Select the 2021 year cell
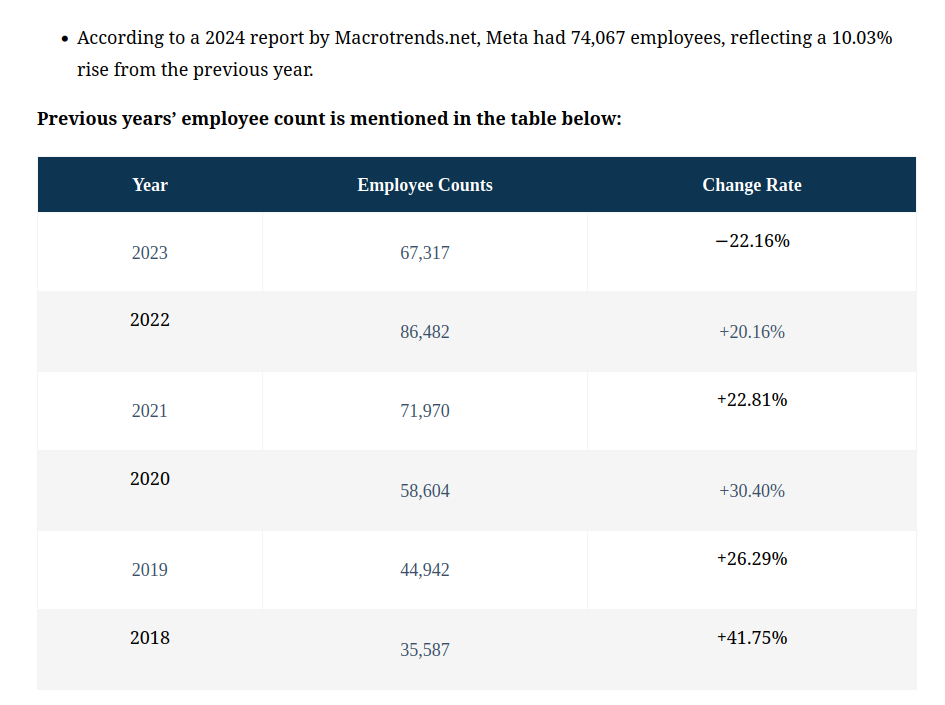Viewport: 945px width, 705px height. point(150,411)
